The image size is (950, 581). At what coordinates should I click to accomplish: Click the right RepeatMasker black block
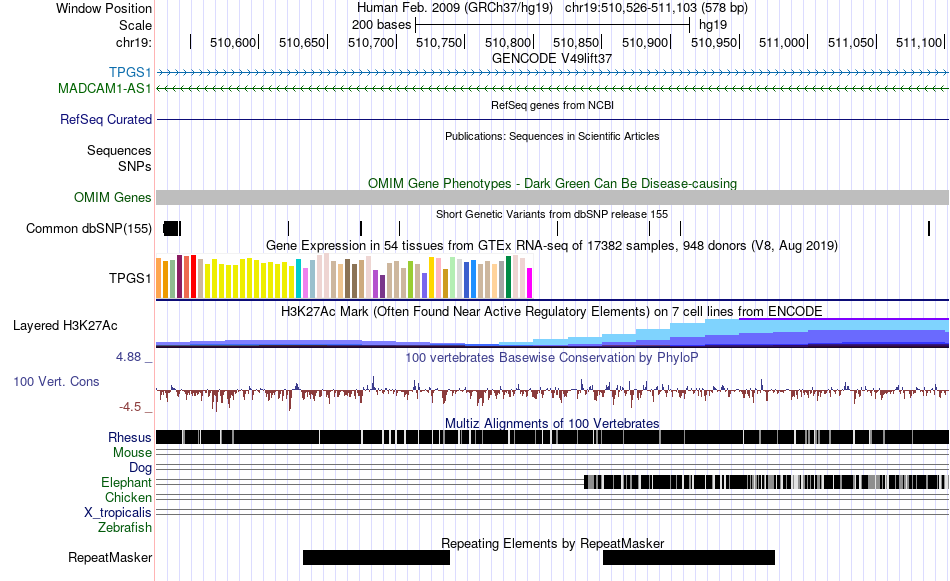[x=689, y=557]
